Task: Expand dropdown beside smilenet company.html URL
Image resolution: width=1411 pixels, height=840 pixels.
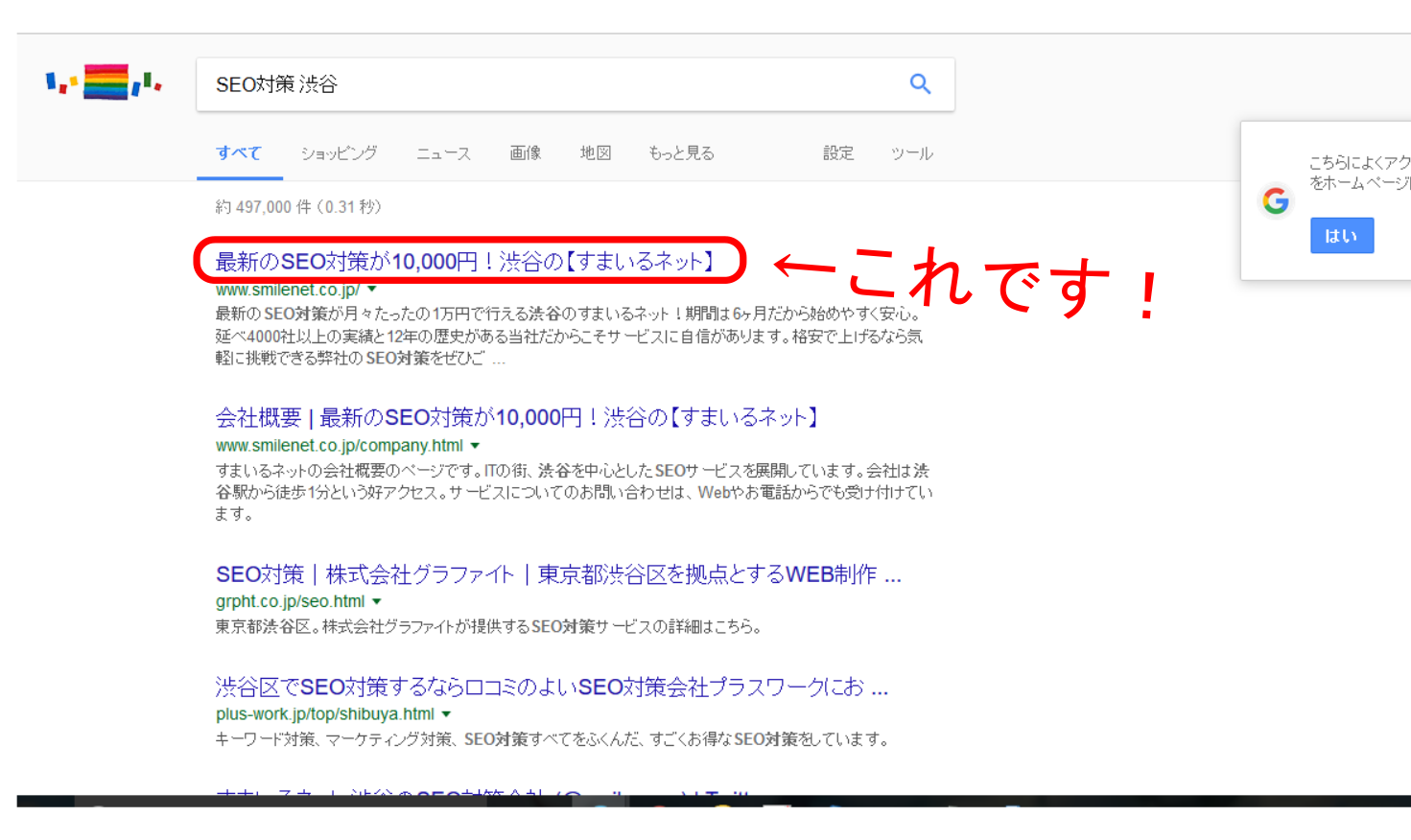Action: 475,446
